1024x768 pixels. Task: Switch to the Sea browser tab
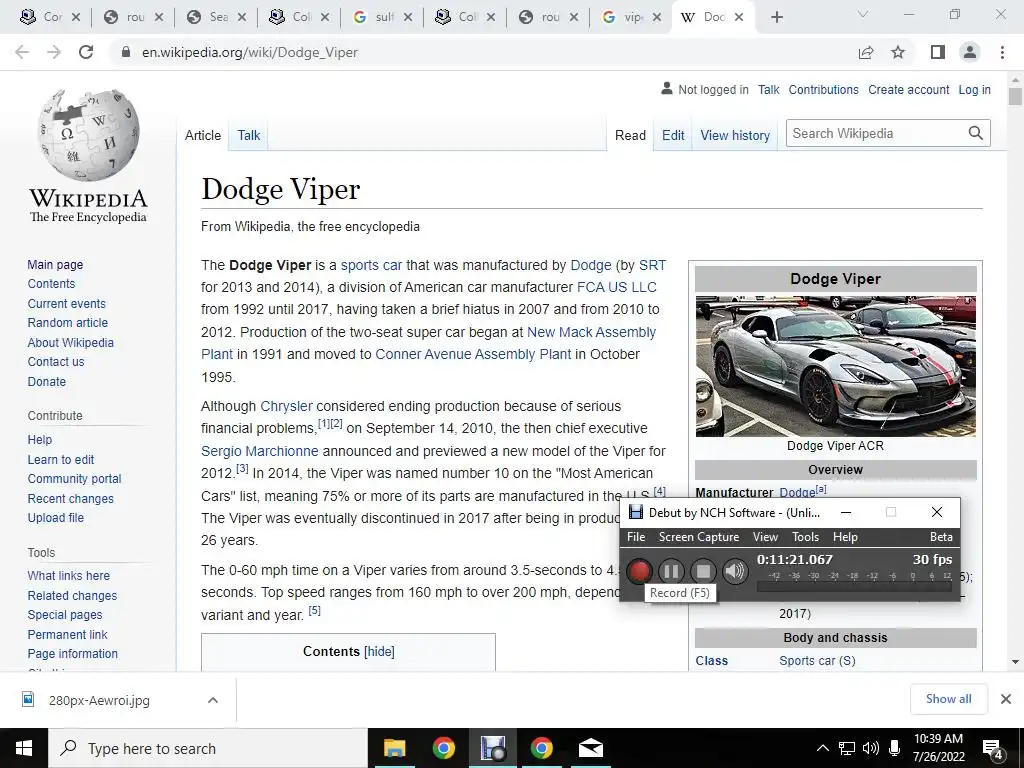pos(216,17)
